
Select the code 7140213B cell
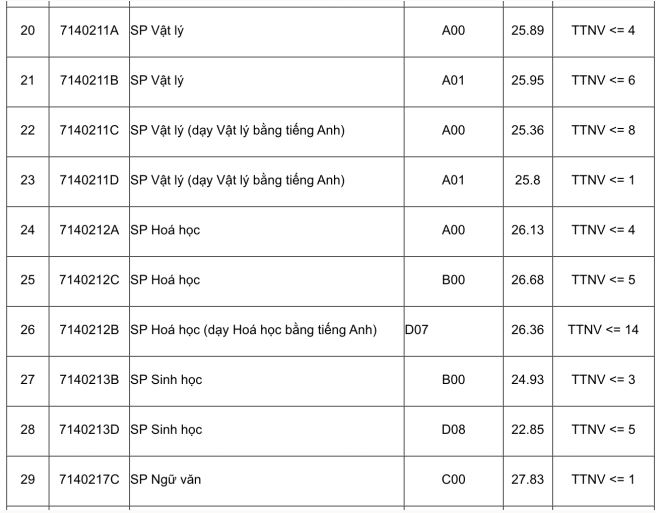pyautogui.click(x=89, y=380)
